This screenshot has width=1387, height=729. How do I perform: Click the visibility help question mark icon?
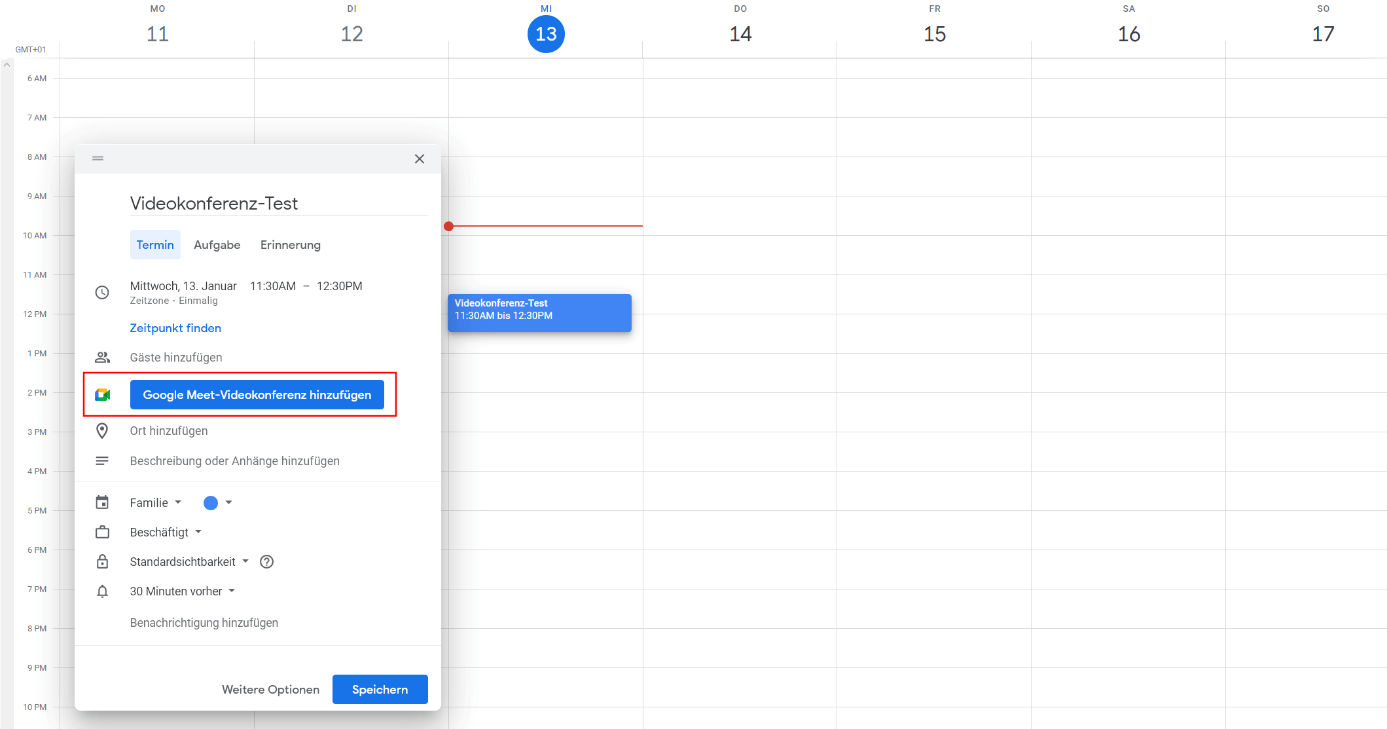[x=267, y=562]
